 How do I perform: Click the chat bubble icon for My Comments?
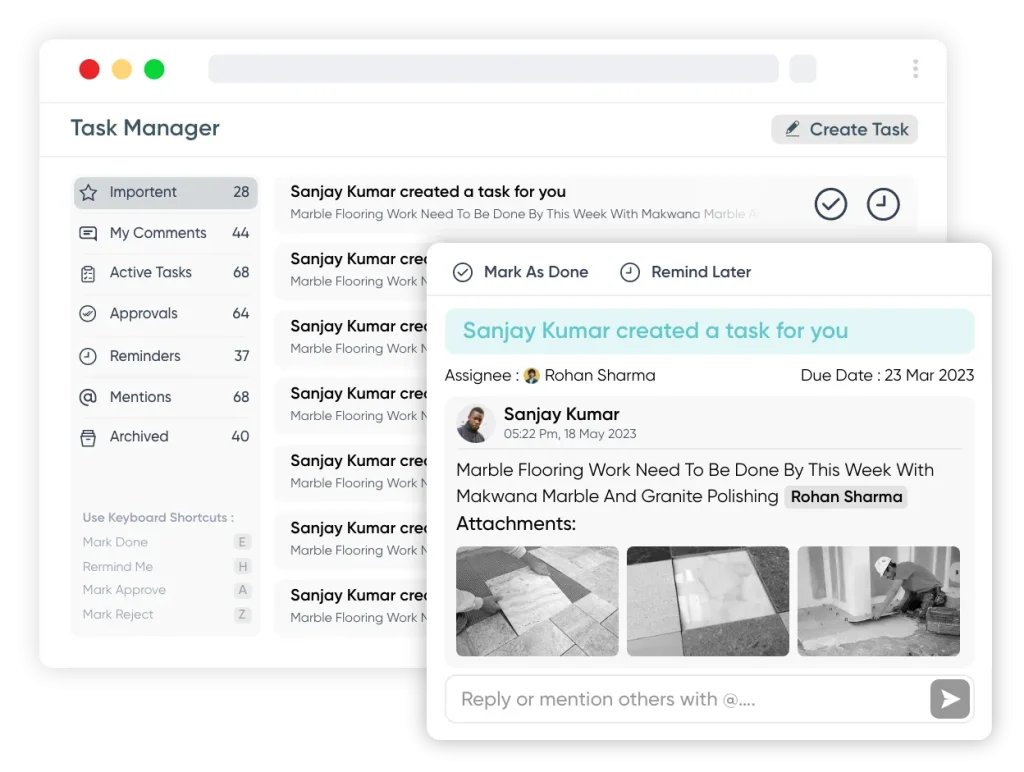(88, 233)
